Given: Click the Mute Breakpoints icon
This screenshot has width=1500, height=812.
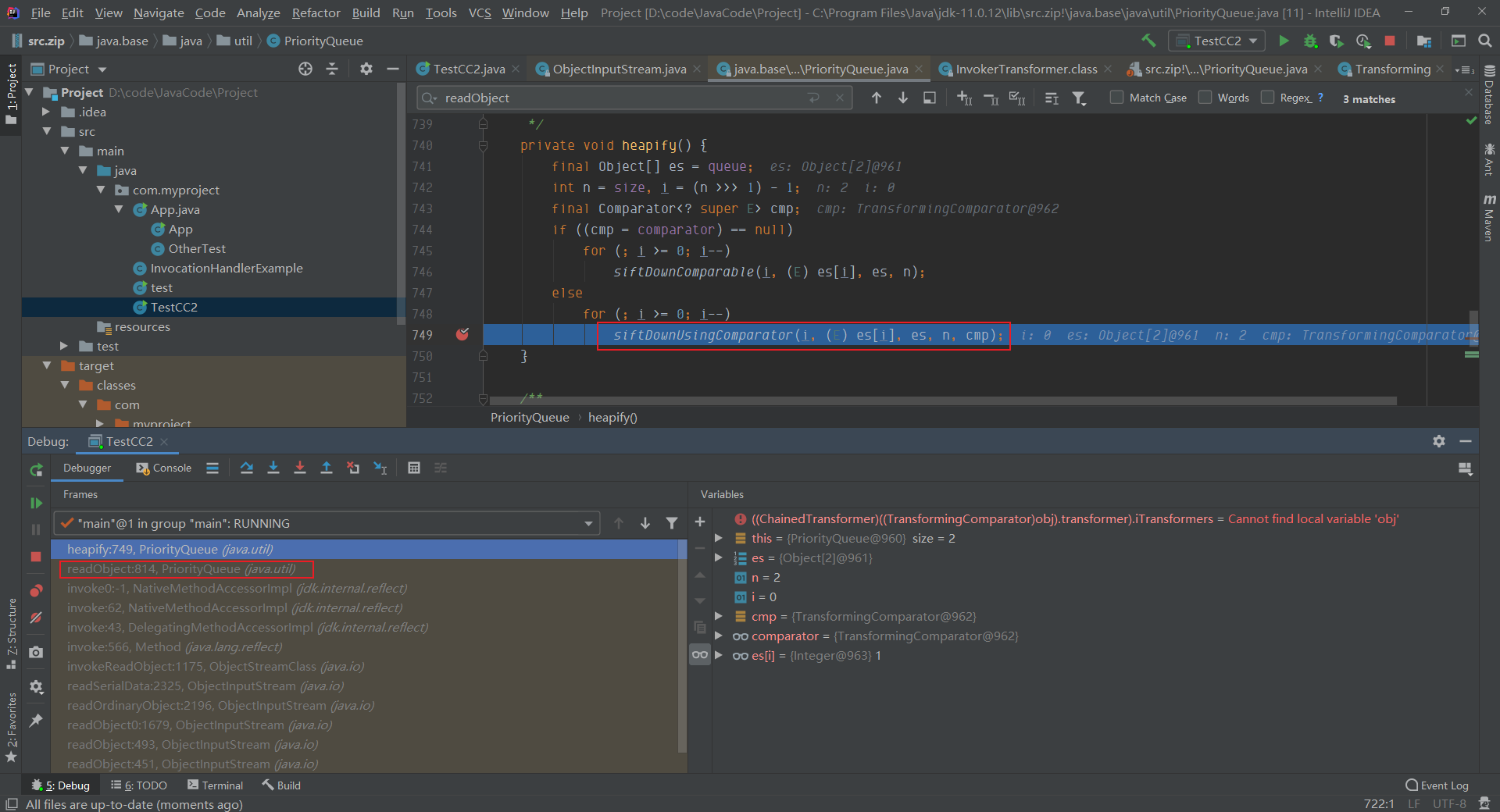Looking at the screenshot, I should (x=36, y=618).
